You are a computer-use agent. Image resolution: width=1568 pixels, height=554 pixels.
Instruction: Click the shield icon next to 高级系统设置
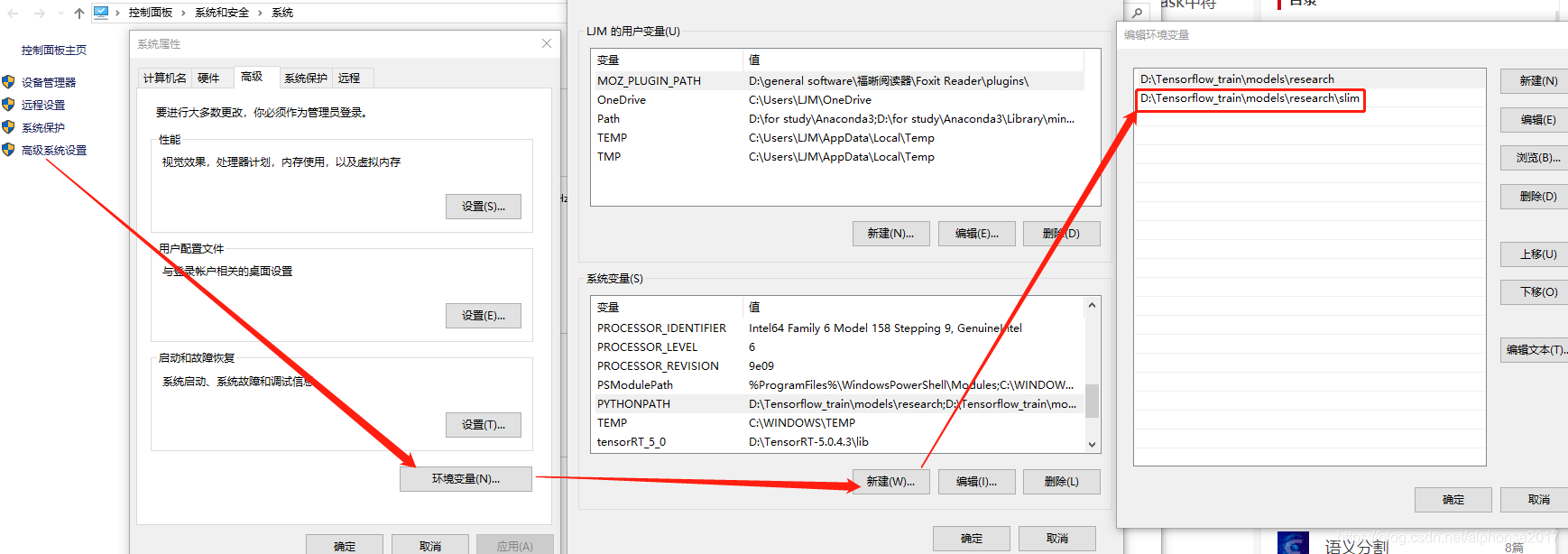click(9, 150)
